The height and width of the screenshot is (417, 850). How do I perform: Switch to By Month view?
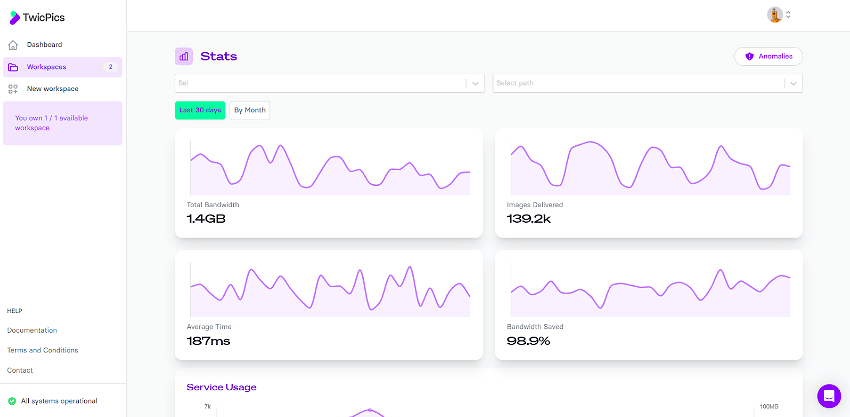point(250,110)
